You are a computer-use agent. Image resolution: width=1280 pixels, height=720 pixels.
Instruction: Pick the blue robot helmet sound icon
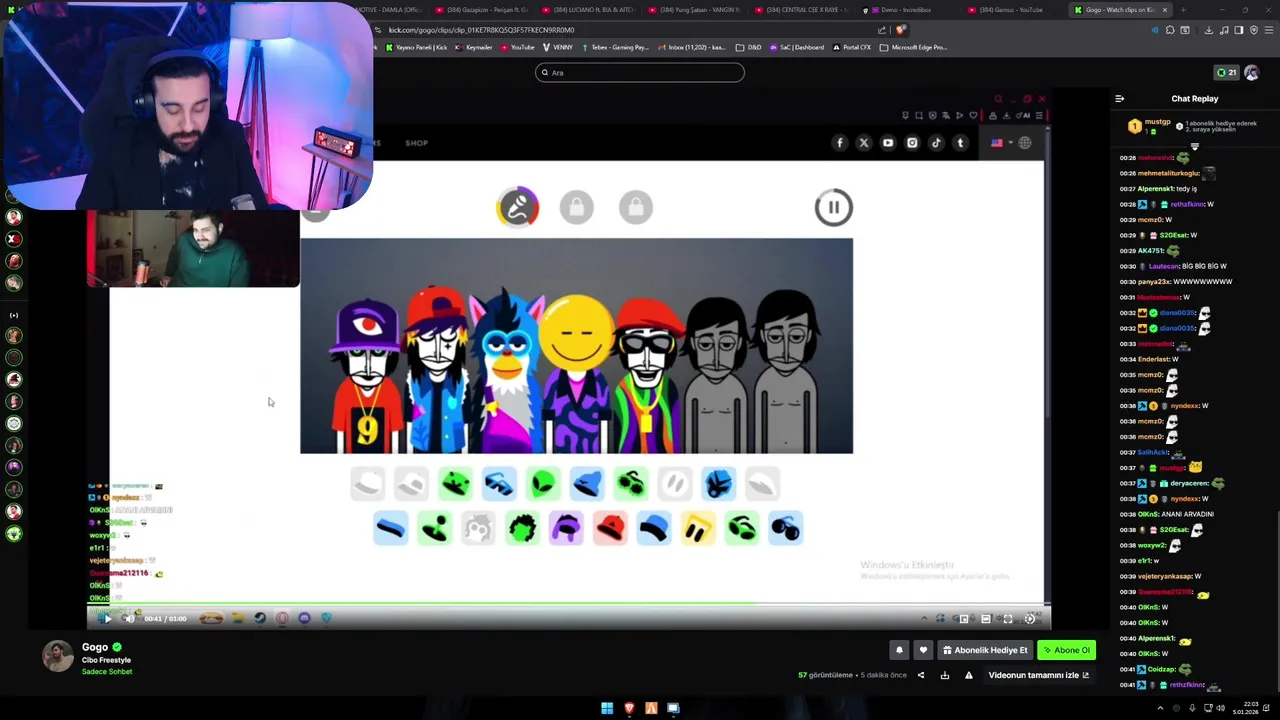[x=719, y=484]
